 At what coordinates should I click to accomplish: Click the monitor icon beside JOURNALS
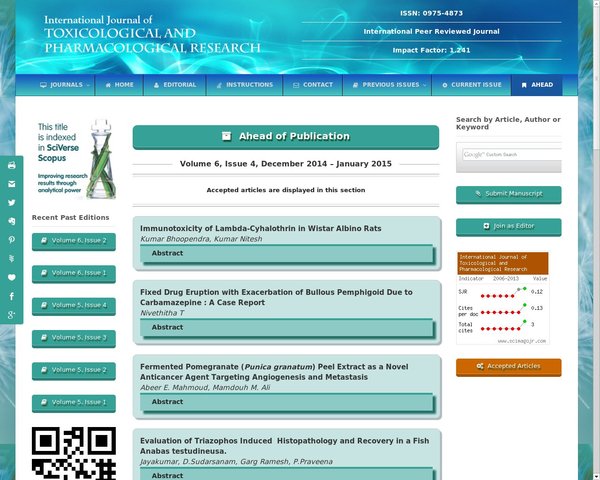coord(43,85)
